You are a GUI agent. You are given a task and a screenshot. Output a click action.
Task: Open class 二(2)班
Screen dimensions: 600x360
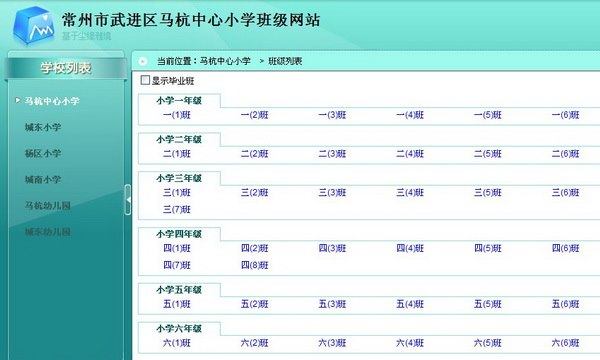254,154
